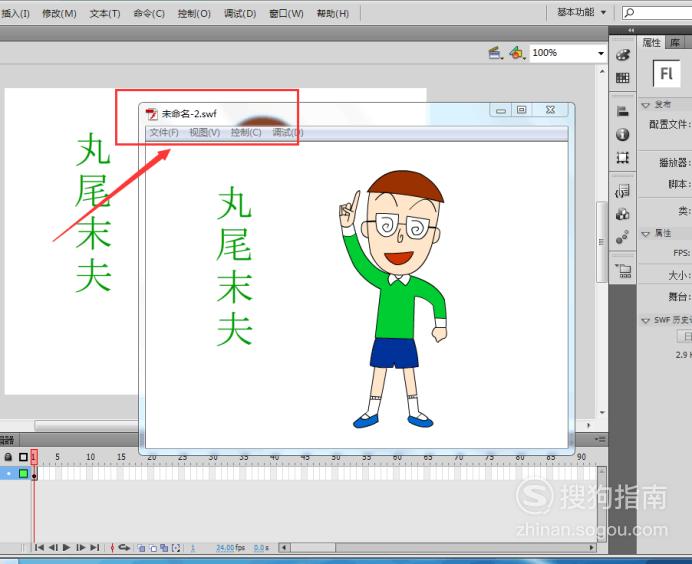Image resolution: width=692 pixels, height=564 pixels.
Task: Open the Code Snippets panel icon
Action: point(623,191)
